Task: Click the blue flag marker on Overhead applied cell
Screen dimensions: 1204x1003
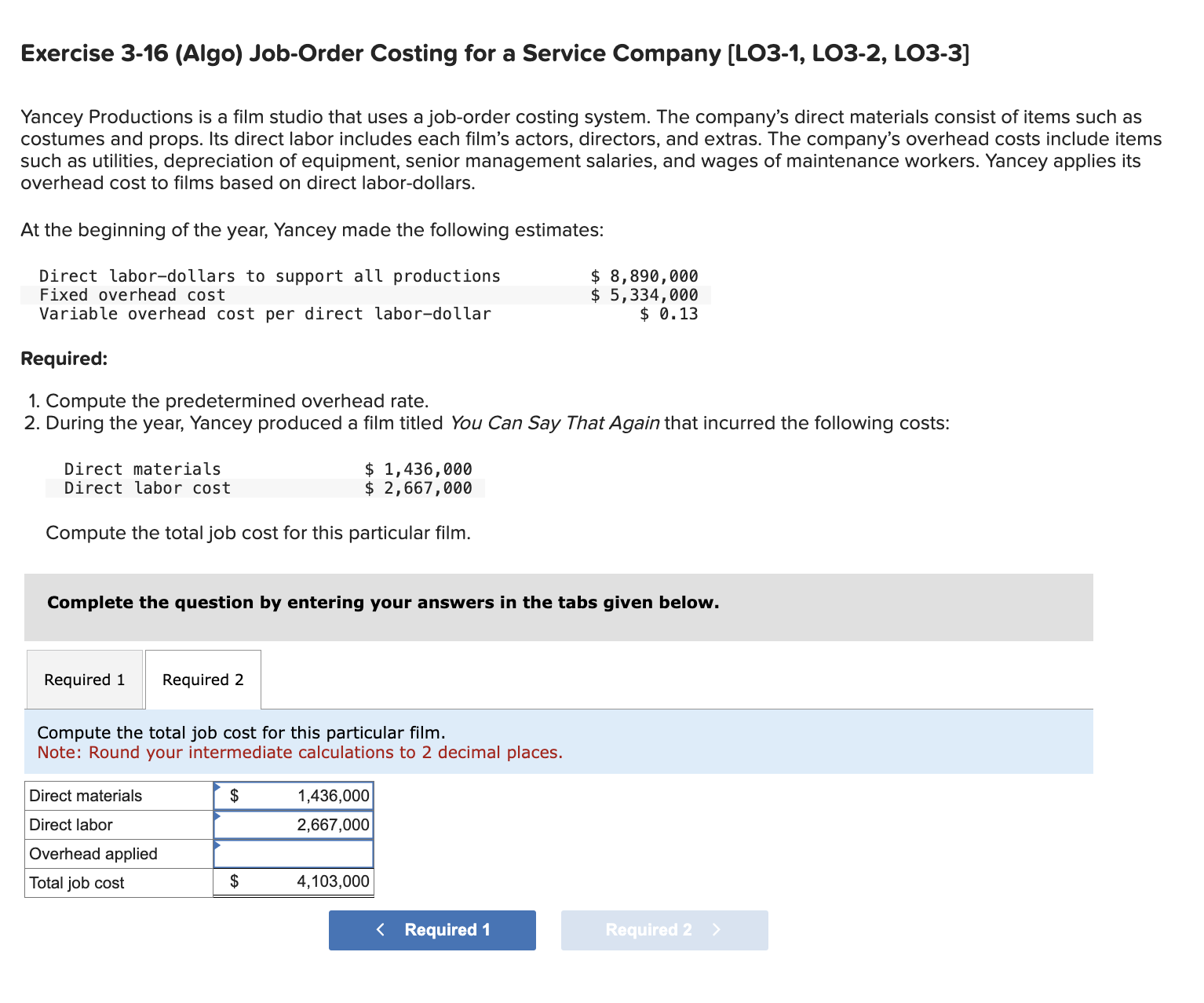Action: pos(217,844)
